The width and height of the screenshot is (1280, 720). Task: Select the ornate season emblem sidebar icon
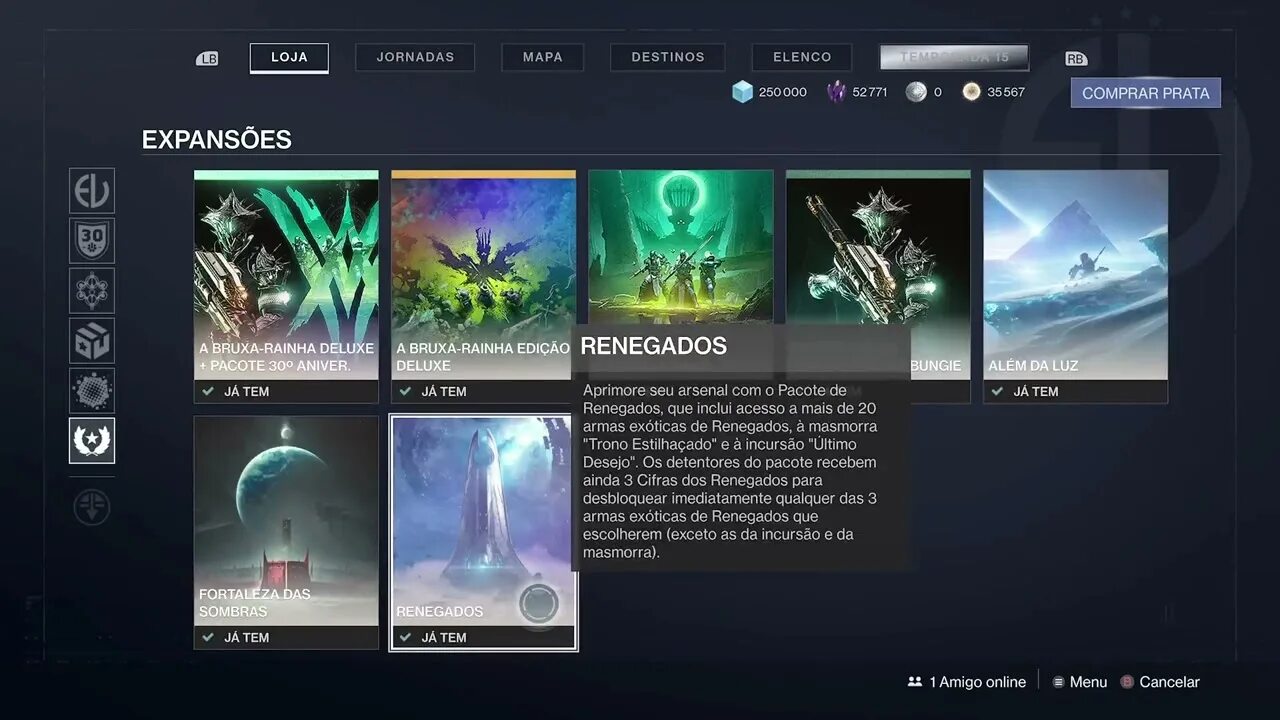(92, 291)
